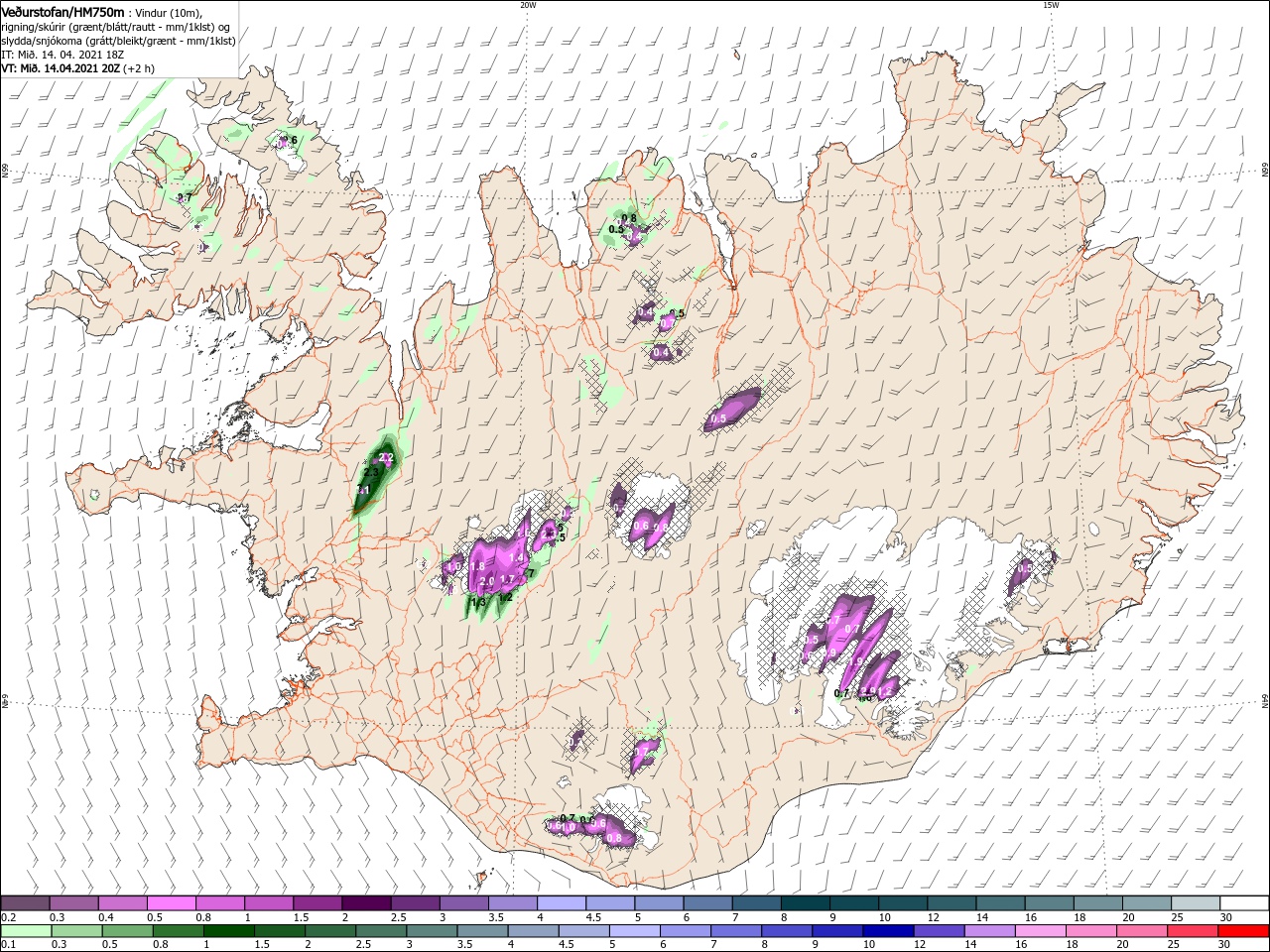This screenshot has height=952, width=1270.
Task: Click the dark green rain cell in western Iceland
Action: (x=374, y=475)
